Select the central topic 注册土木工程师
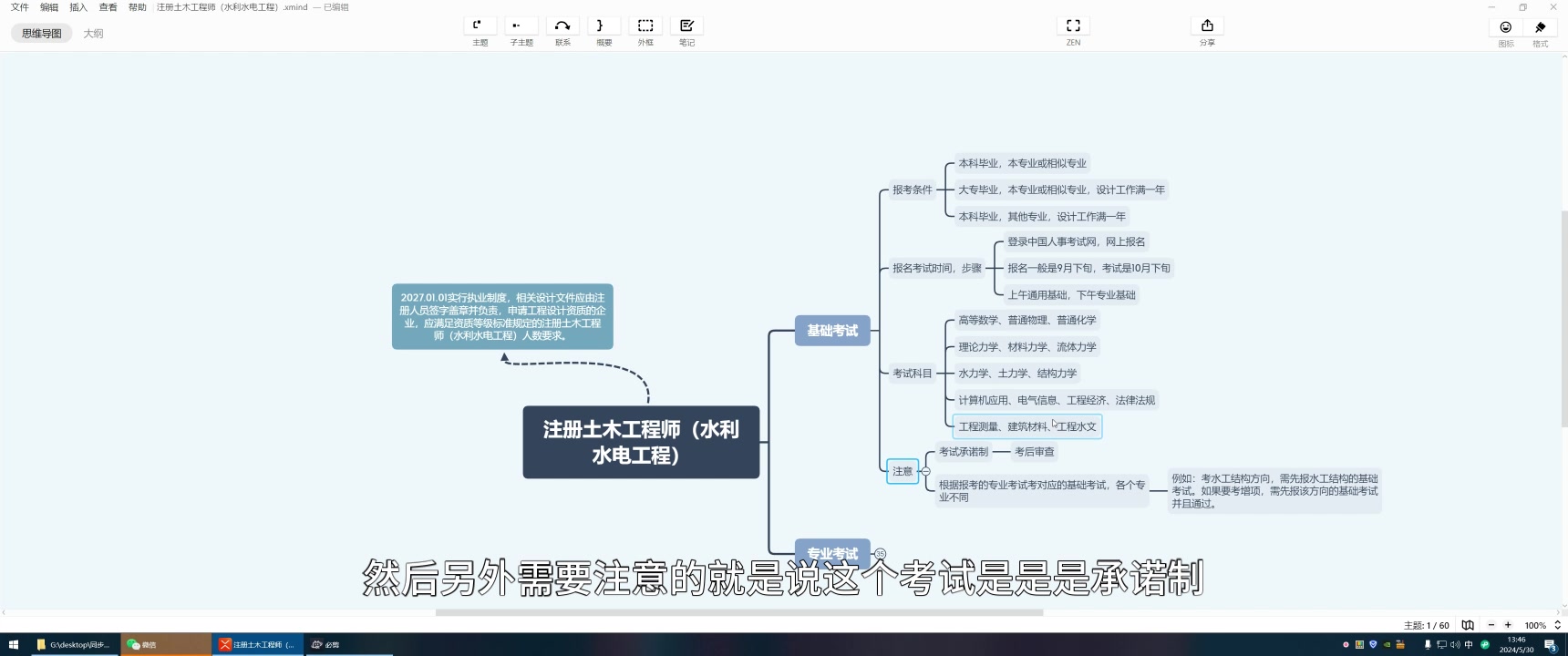The image size is (1568, 656). 641,442
